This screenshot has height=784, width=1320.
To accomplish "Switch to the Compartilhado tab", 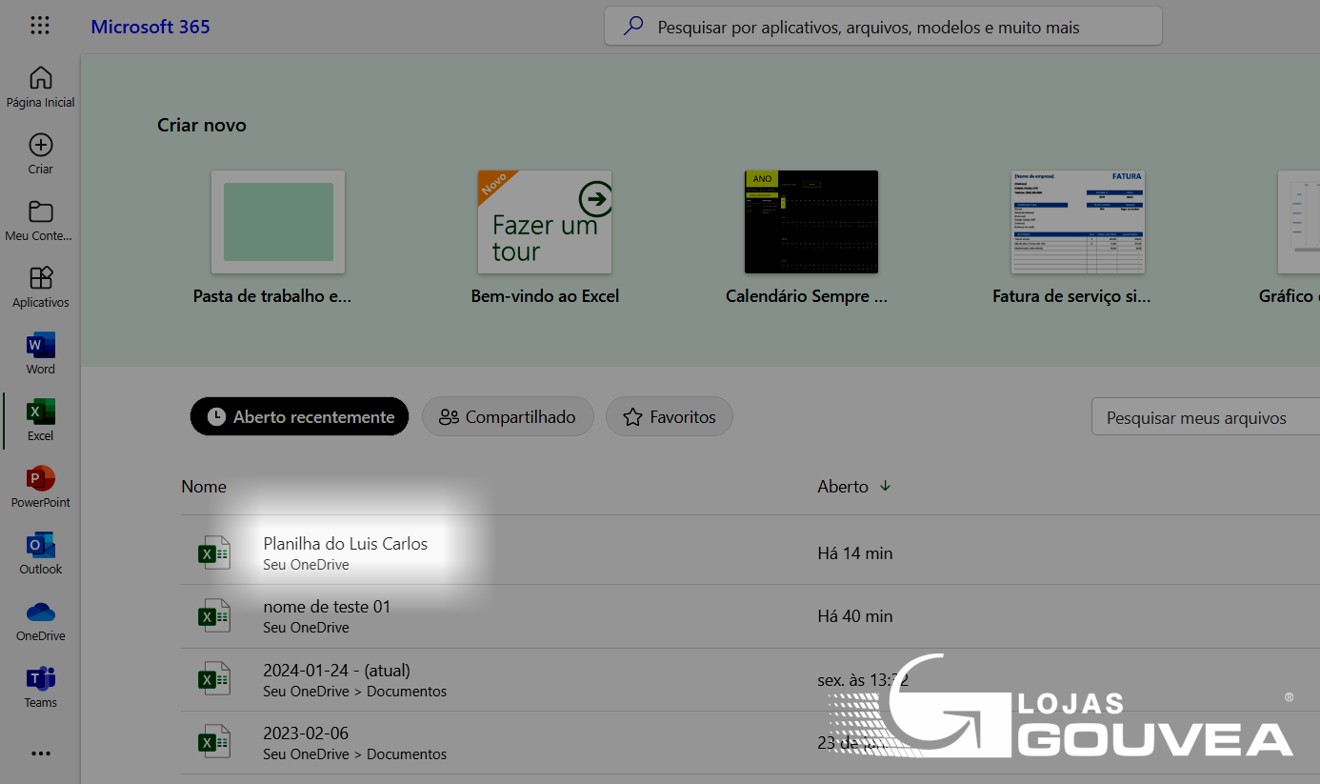I will [x=508, y=417].
